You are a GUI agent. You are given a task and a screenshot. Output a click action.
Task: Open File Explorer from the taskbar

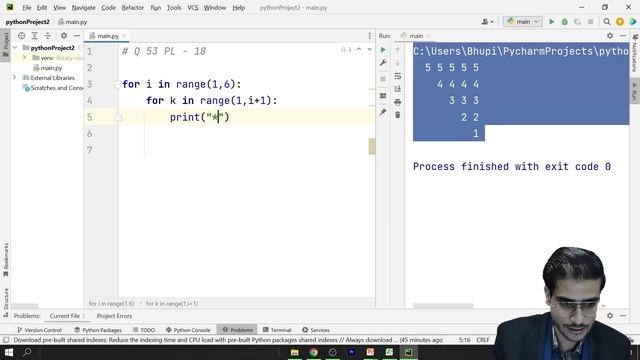pos(294,352)
